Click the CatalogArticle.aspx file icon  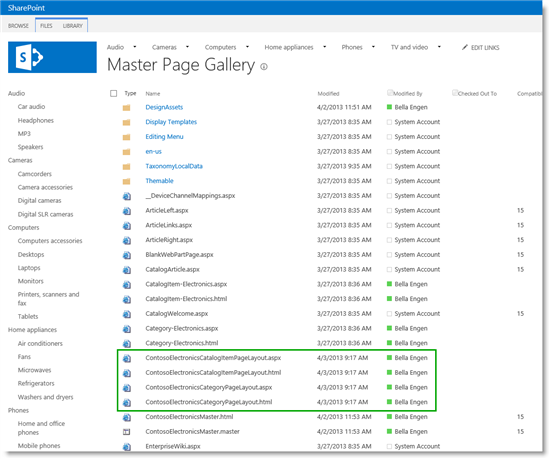click(x=127, y=270)
